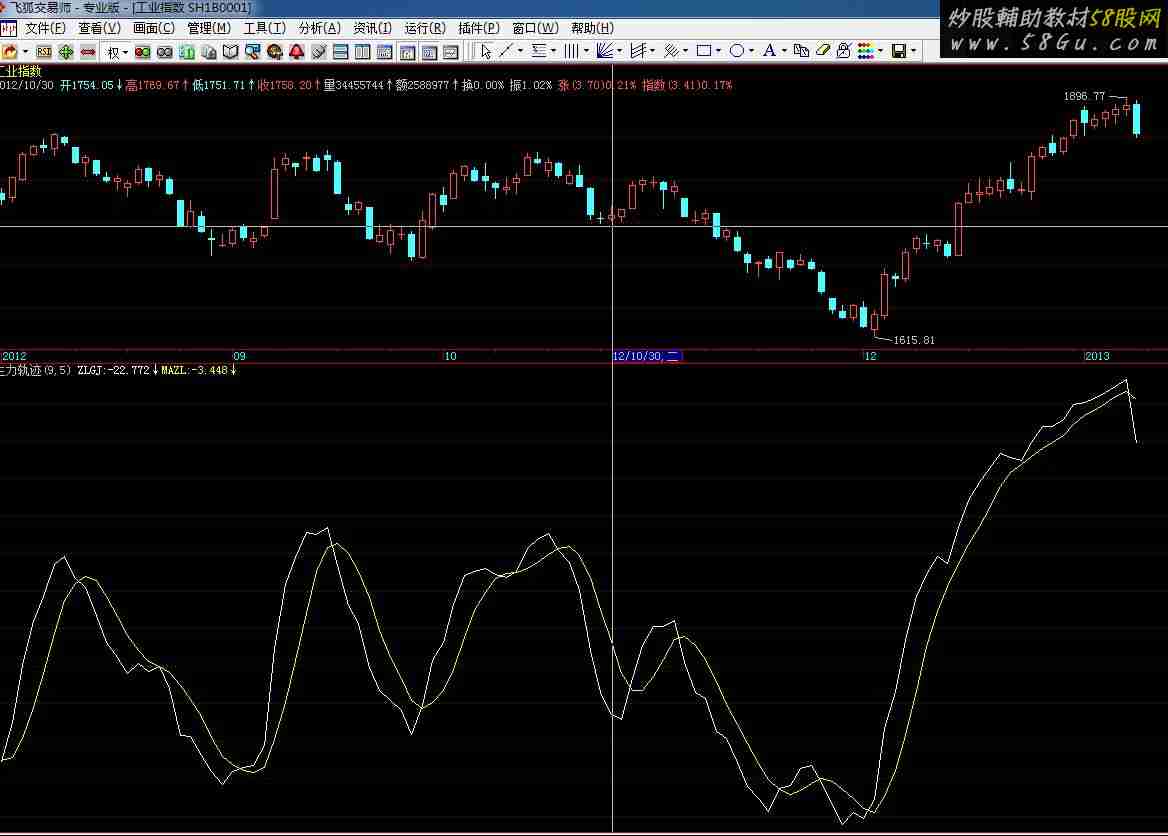Click the green chart bars icon
Viewport: 1168px width, 836px height.
click(187, 51)
